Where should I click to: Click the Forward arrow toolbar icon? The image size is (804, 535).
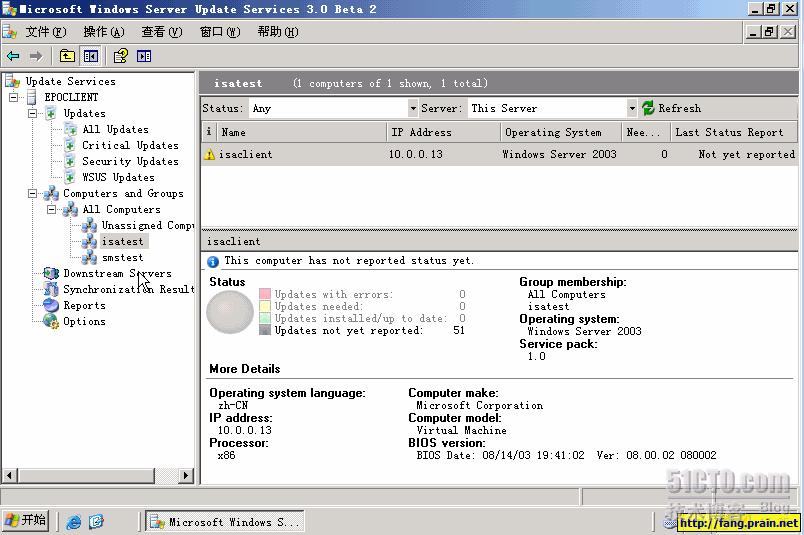(36, 56)
